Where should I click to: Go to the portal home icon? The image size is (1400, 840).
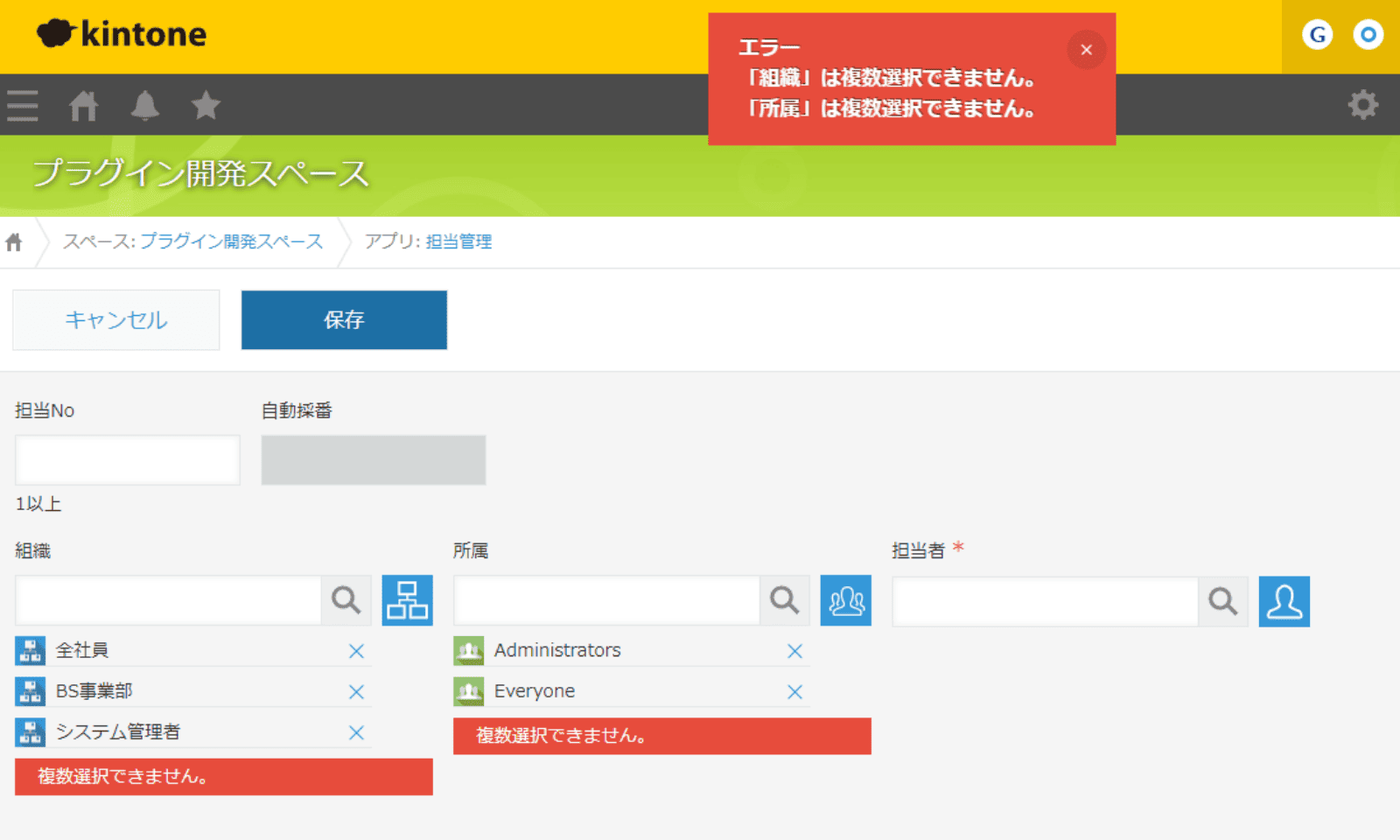(x=84, y=106)
